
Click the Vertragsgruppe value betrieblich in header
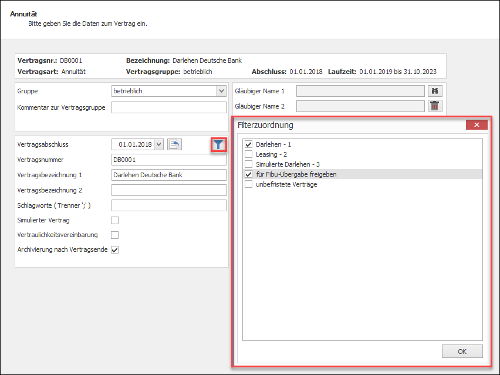[x=198, y=72]
